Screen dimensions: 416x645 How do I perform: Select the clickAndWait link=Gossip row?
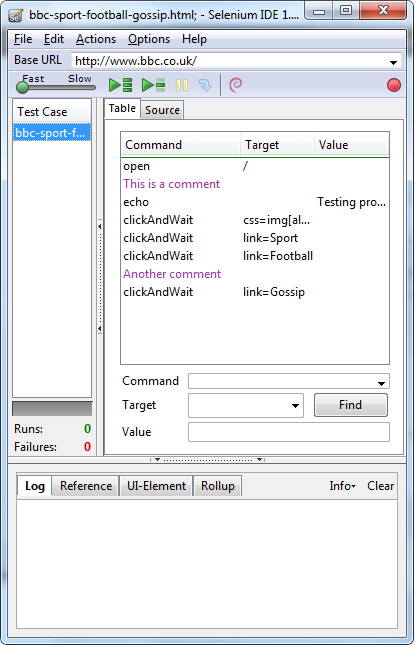255,292
